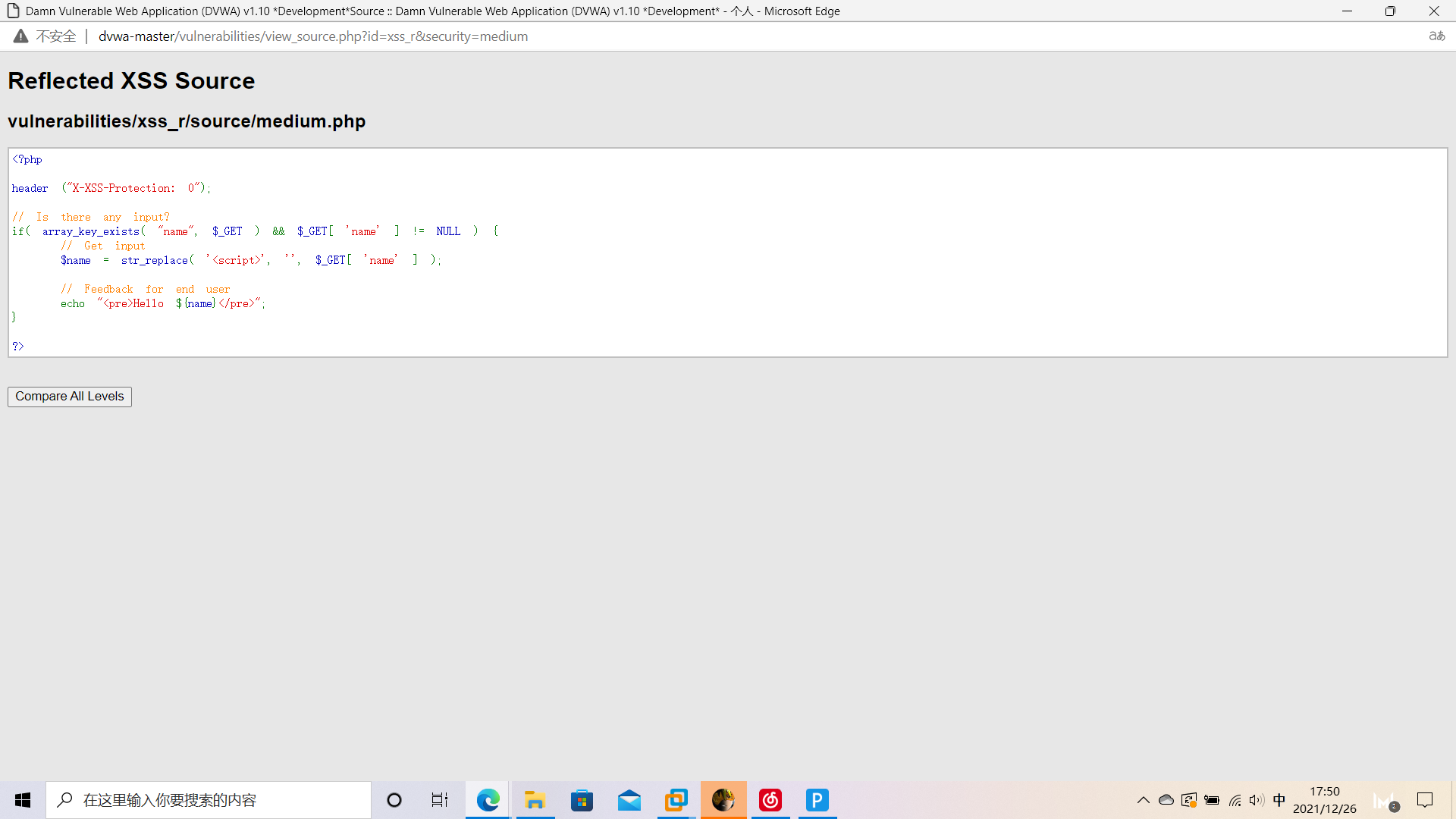Open Task View on the taskbar
The width and height of the screenshot is (1456, 819).
pos(440,800)
